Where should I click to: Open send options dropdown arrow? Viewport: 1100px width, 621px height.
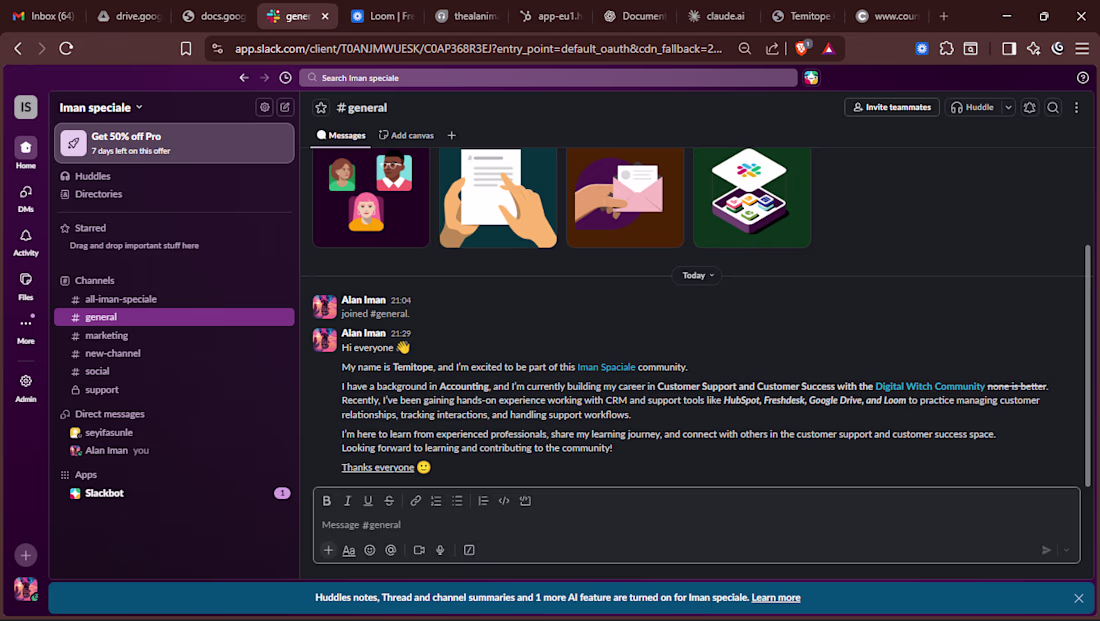pyautogui.click(x=1066, y=550)
